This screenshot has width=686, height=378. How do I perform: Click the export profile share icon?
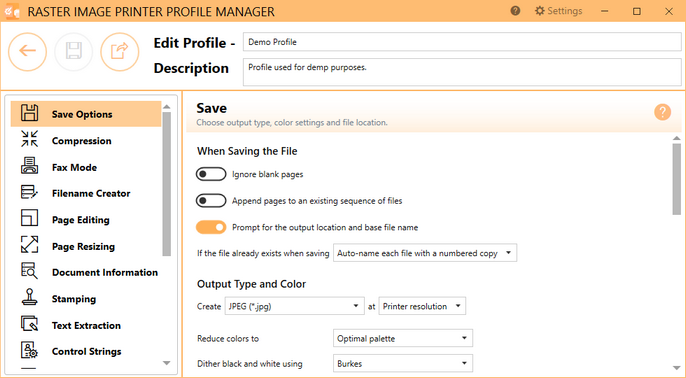(x=120, y=52)
